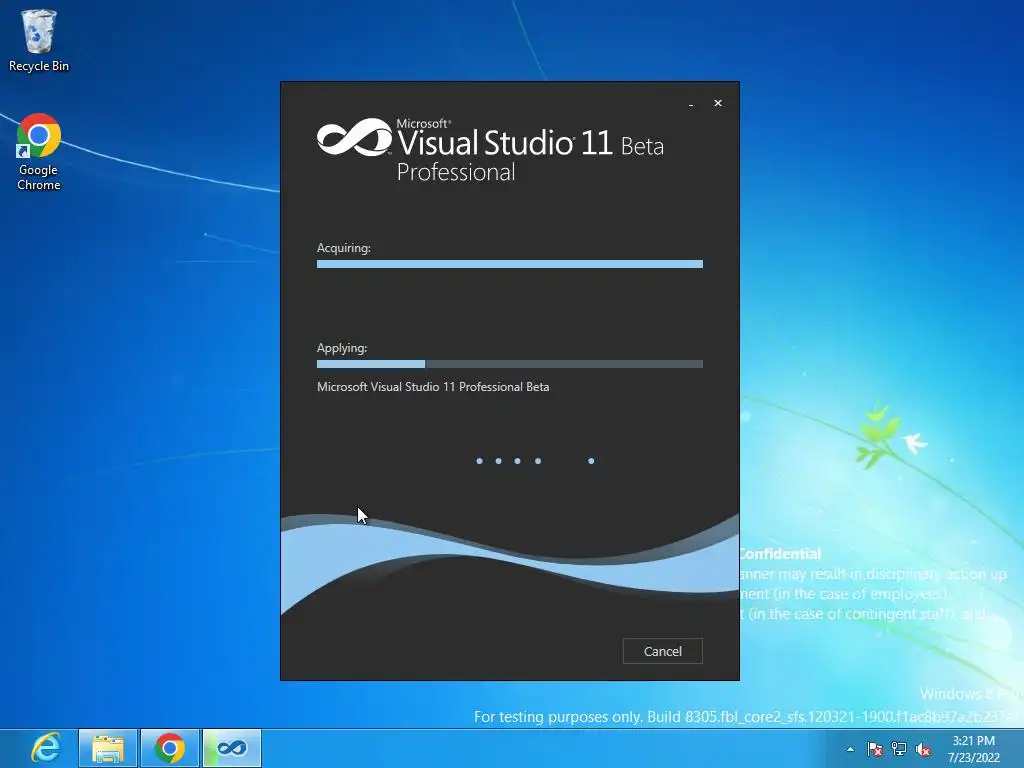
Task: Click the 'Professional' edition text
Action: (x=456, y=172)
